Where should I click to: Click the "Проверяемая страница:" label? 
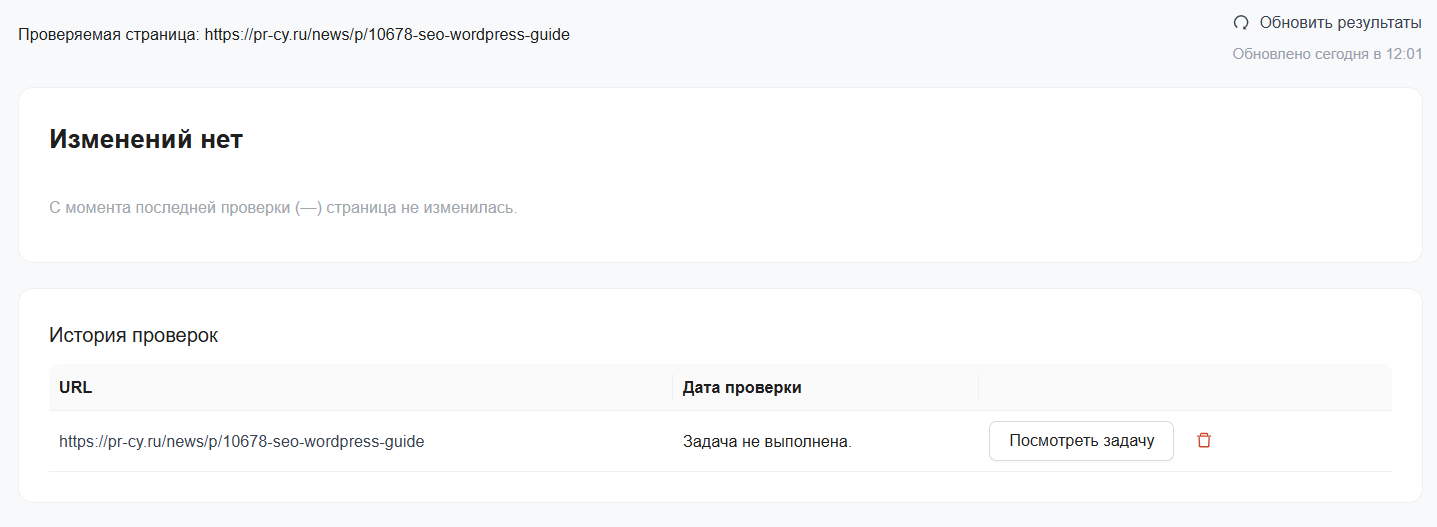(x=109, y=34)
